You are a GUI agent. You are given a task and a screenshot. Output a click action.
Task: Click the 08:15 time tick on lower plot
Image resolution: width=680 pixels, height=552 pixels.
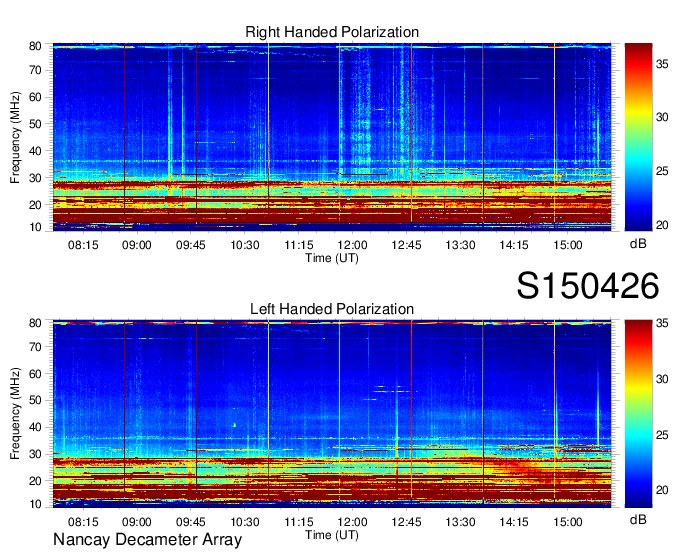pos(83,522)
